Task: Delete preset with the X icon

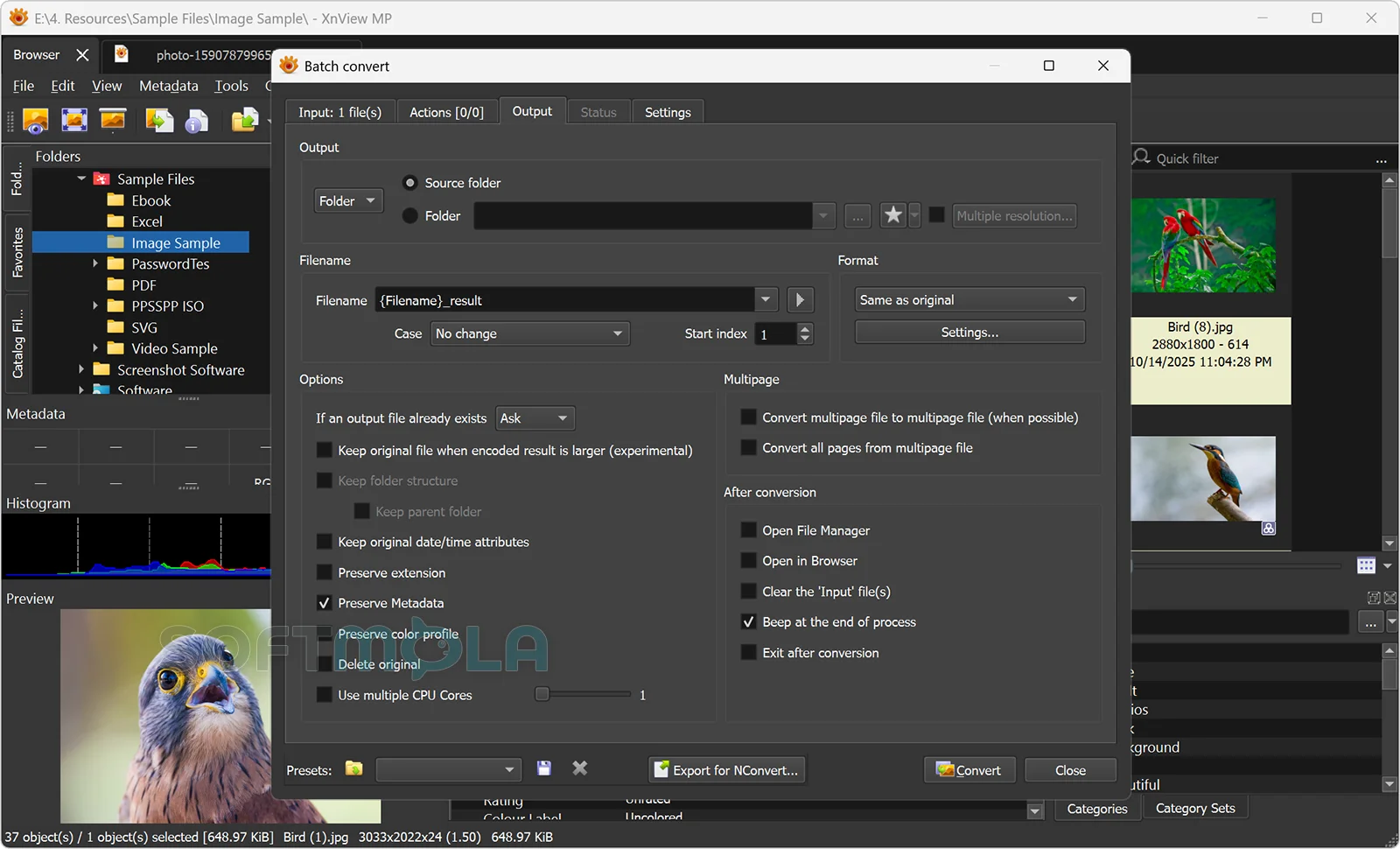Action: click(579, 768)
